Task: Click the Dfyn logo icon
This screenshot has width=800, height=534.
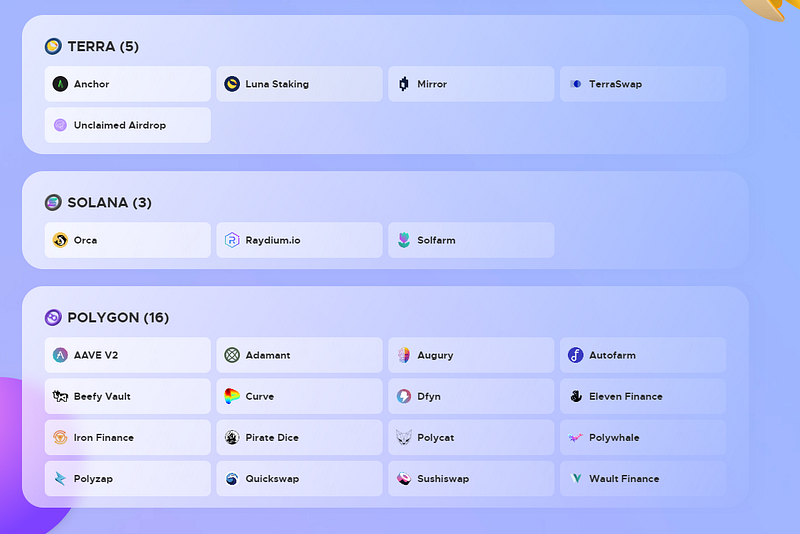Action: (404, 396)
